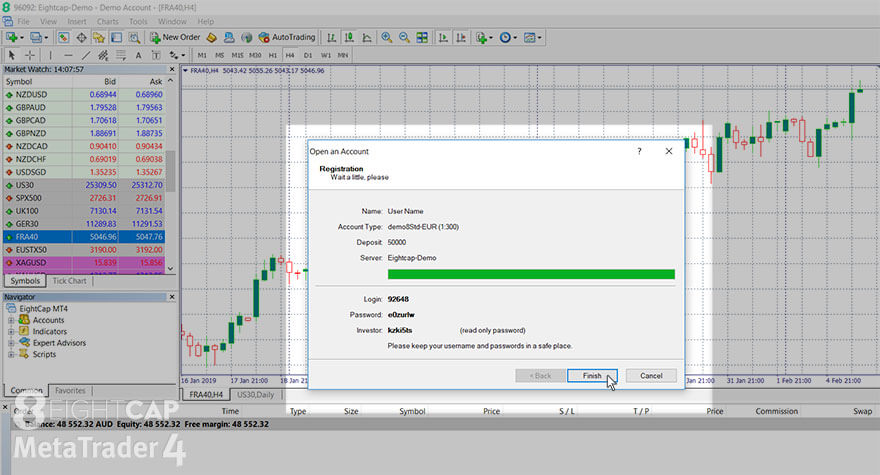880x475 pixels.
Task: Open the File menu
Action: [x=24, y=21]
